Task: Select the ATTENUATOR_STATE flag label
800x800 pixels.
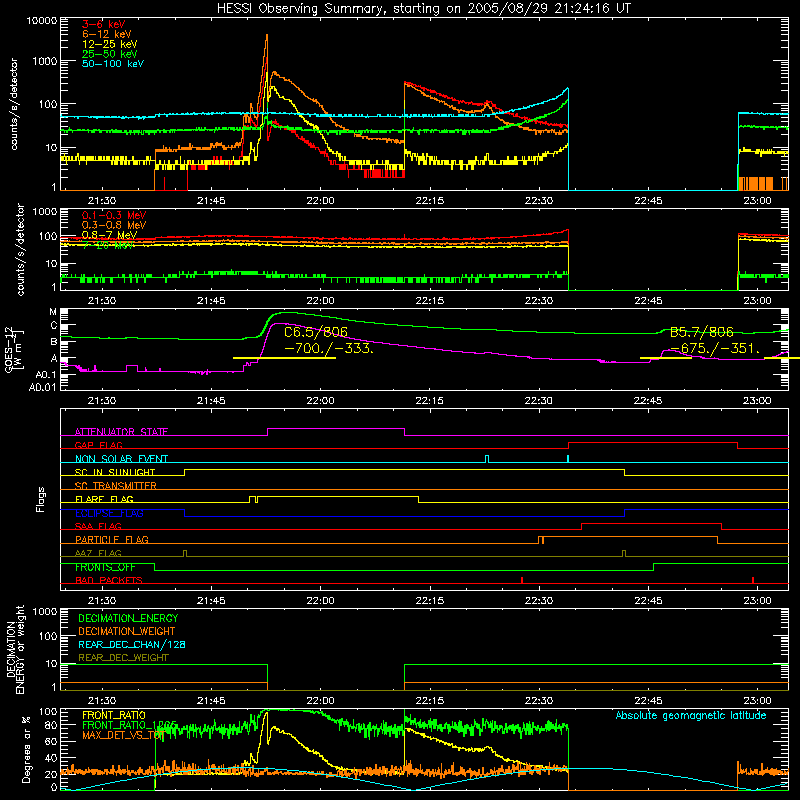Action: [121, 432]
